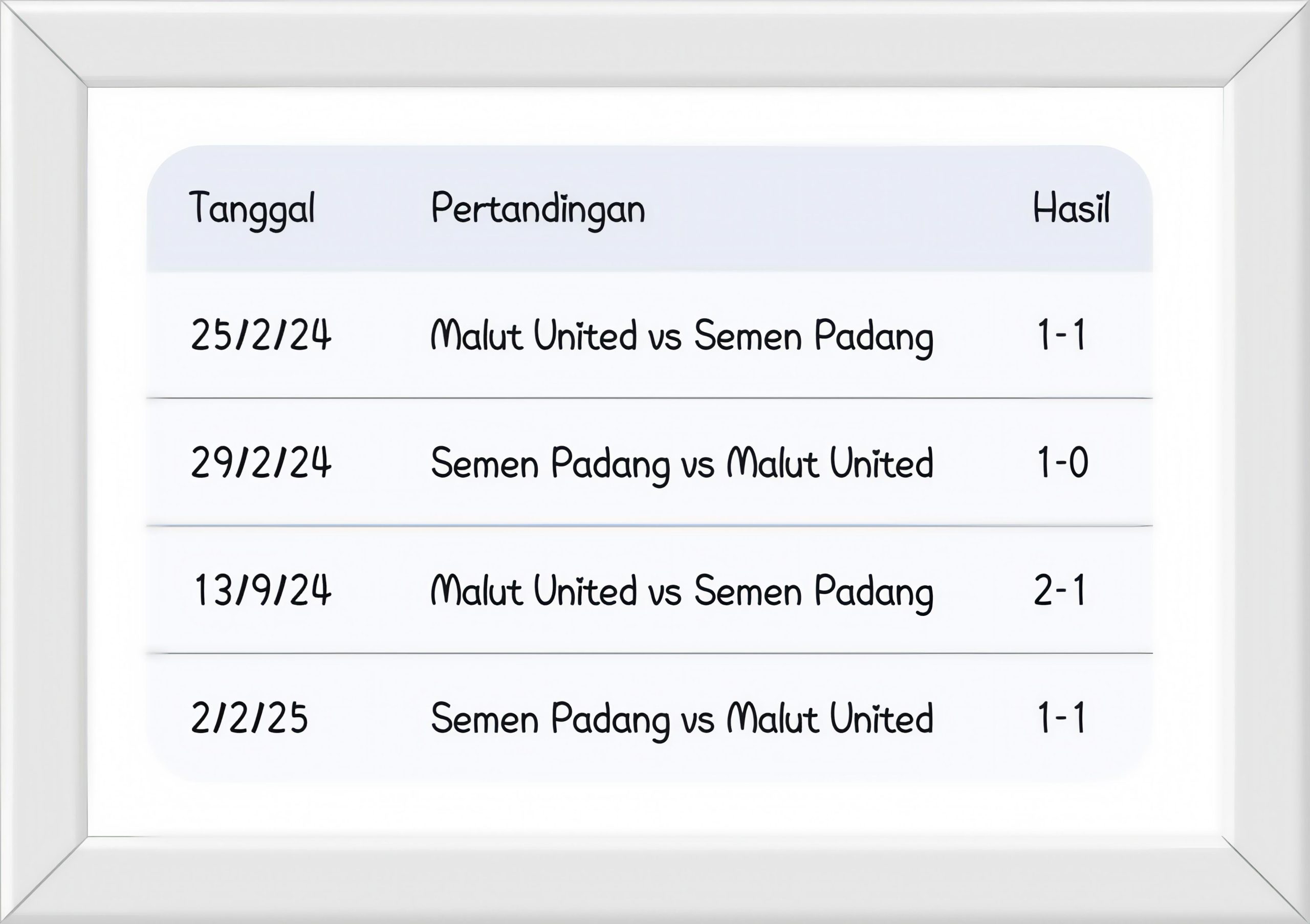Select the 1-0 result

click(1062, 463)
